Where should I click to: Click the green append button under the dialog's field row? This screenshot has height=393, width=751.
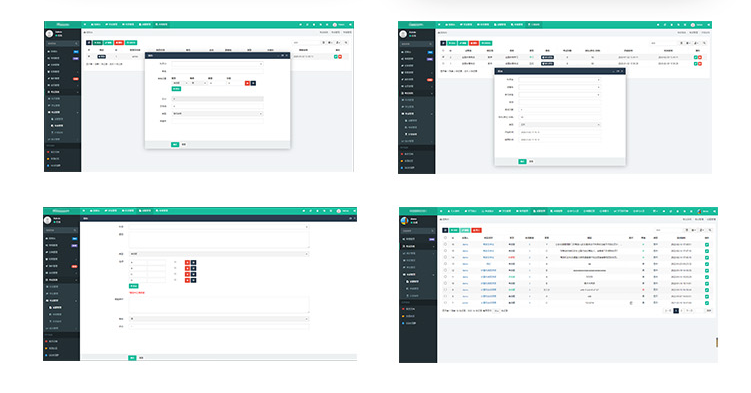pos(176,89)
